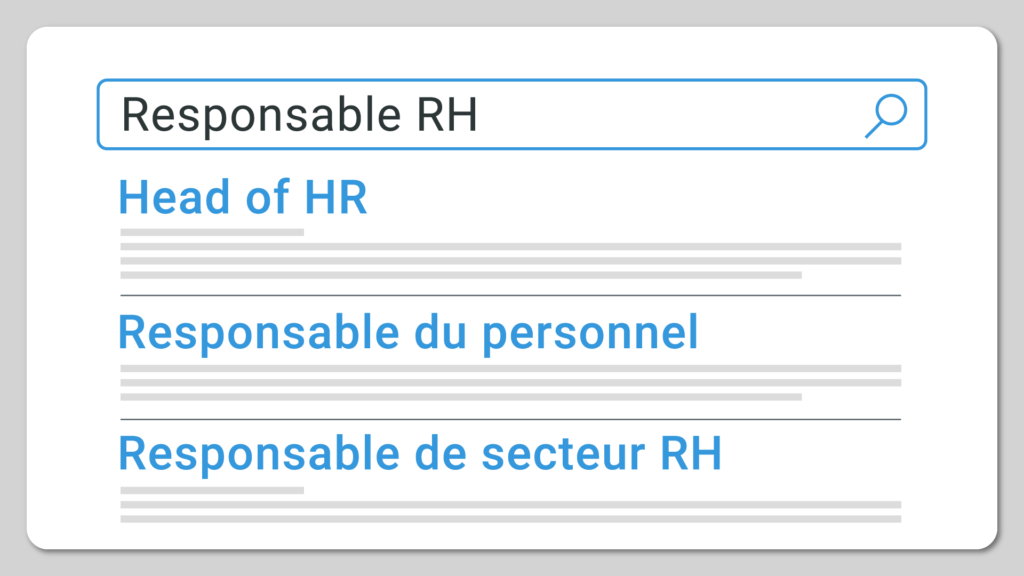Open the "Responsable de secteur RH" result
Screen dimensions: 1024x576
pyautogui.click(x=420, y=453)
